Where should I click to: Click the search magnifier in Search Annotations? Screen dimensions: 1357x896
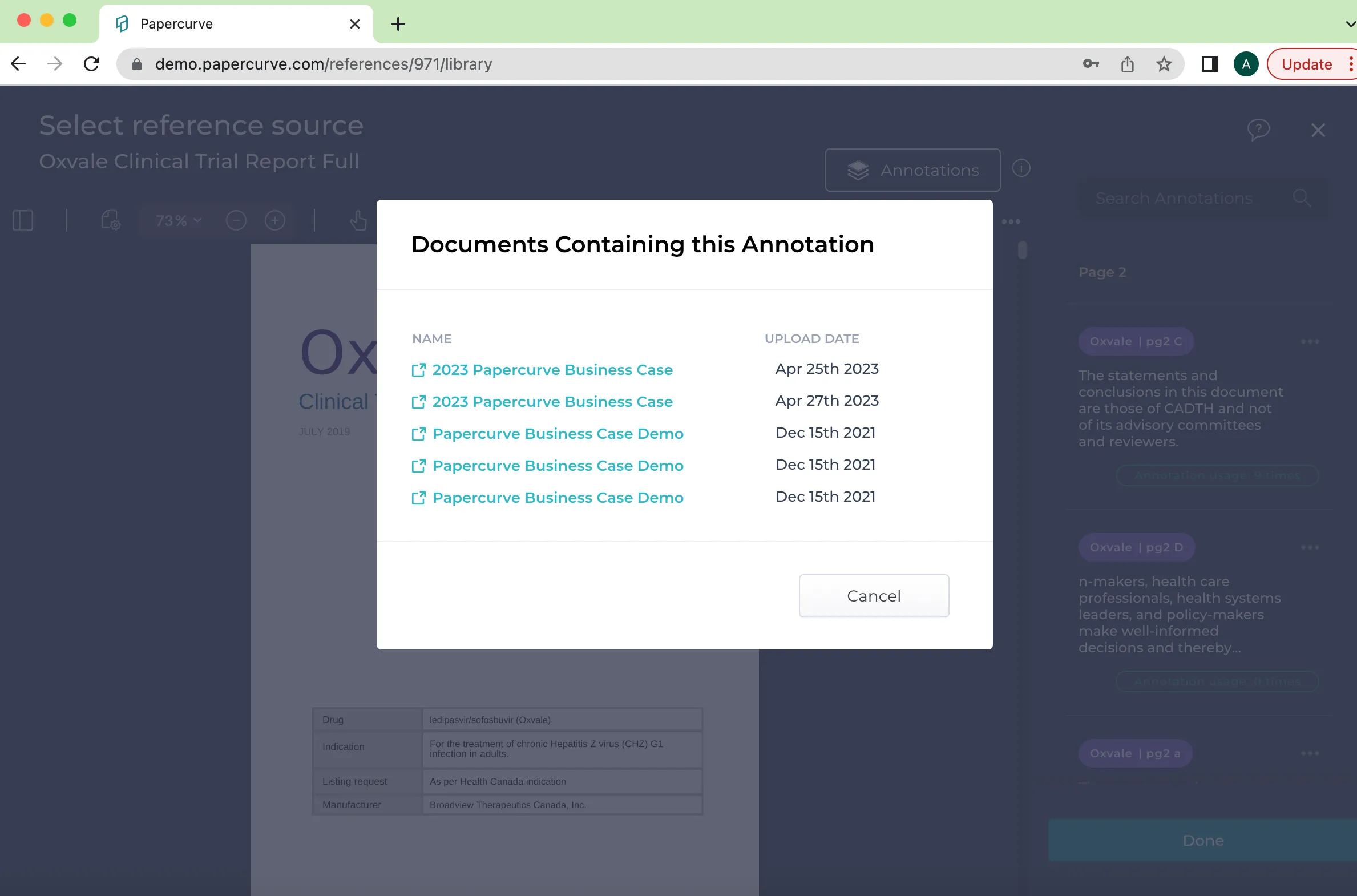(x=1302, y=198)
